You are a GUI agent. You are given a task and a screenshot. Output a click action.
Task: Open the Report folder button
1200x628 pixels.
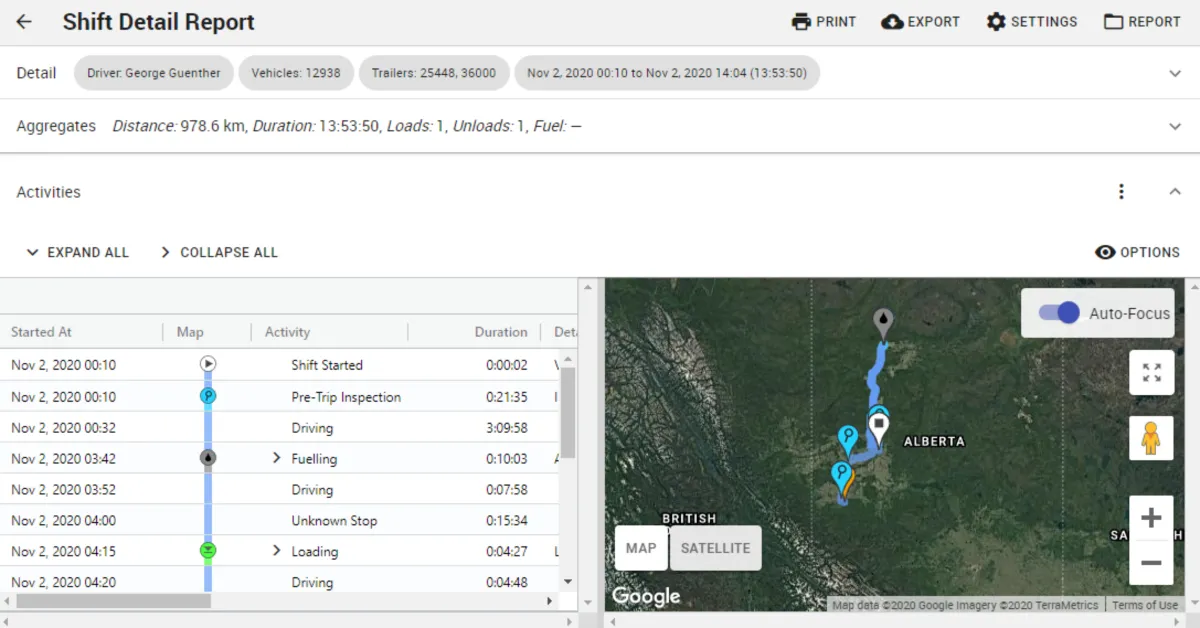pos(1142,22)
